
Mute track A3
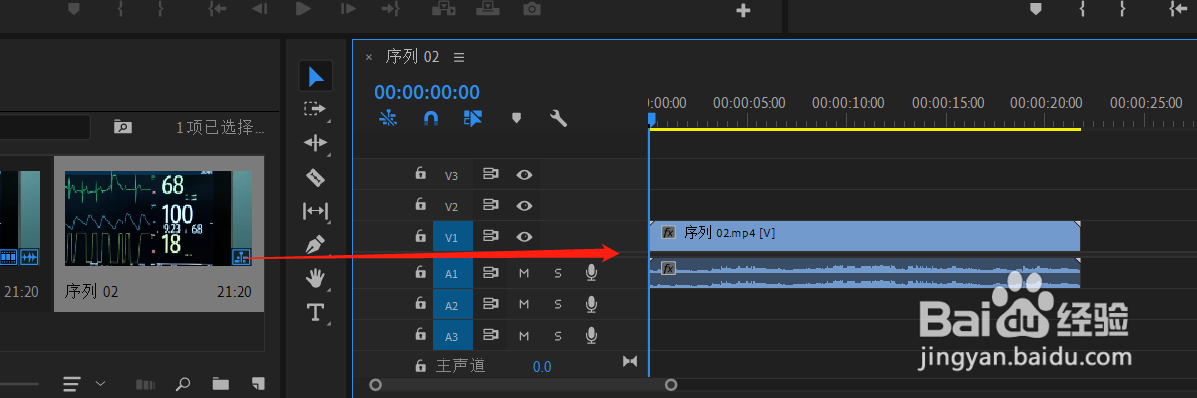(524, 335)
